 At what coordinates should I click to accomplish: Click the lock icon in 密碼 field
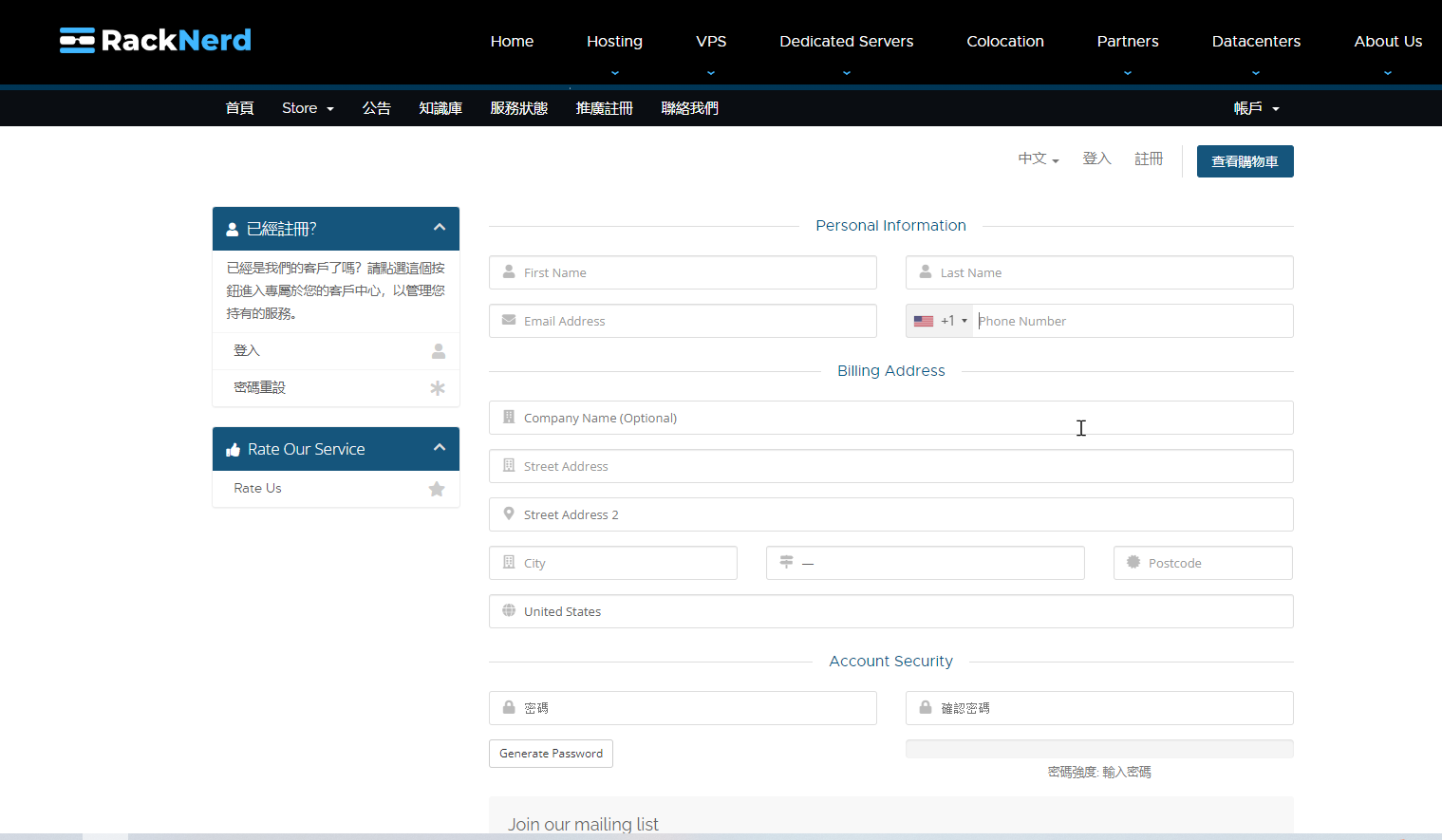(509, 707)
